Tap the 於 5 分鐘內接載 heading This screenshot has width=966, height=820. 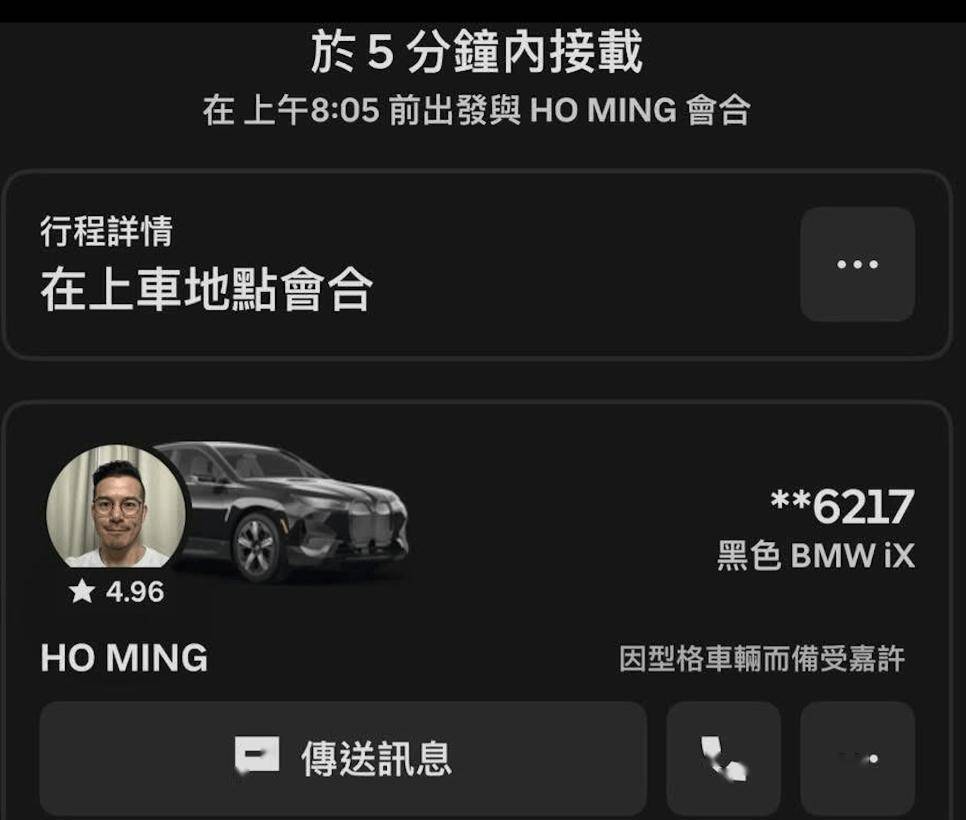pyautogui.click(x=477, y=52)
